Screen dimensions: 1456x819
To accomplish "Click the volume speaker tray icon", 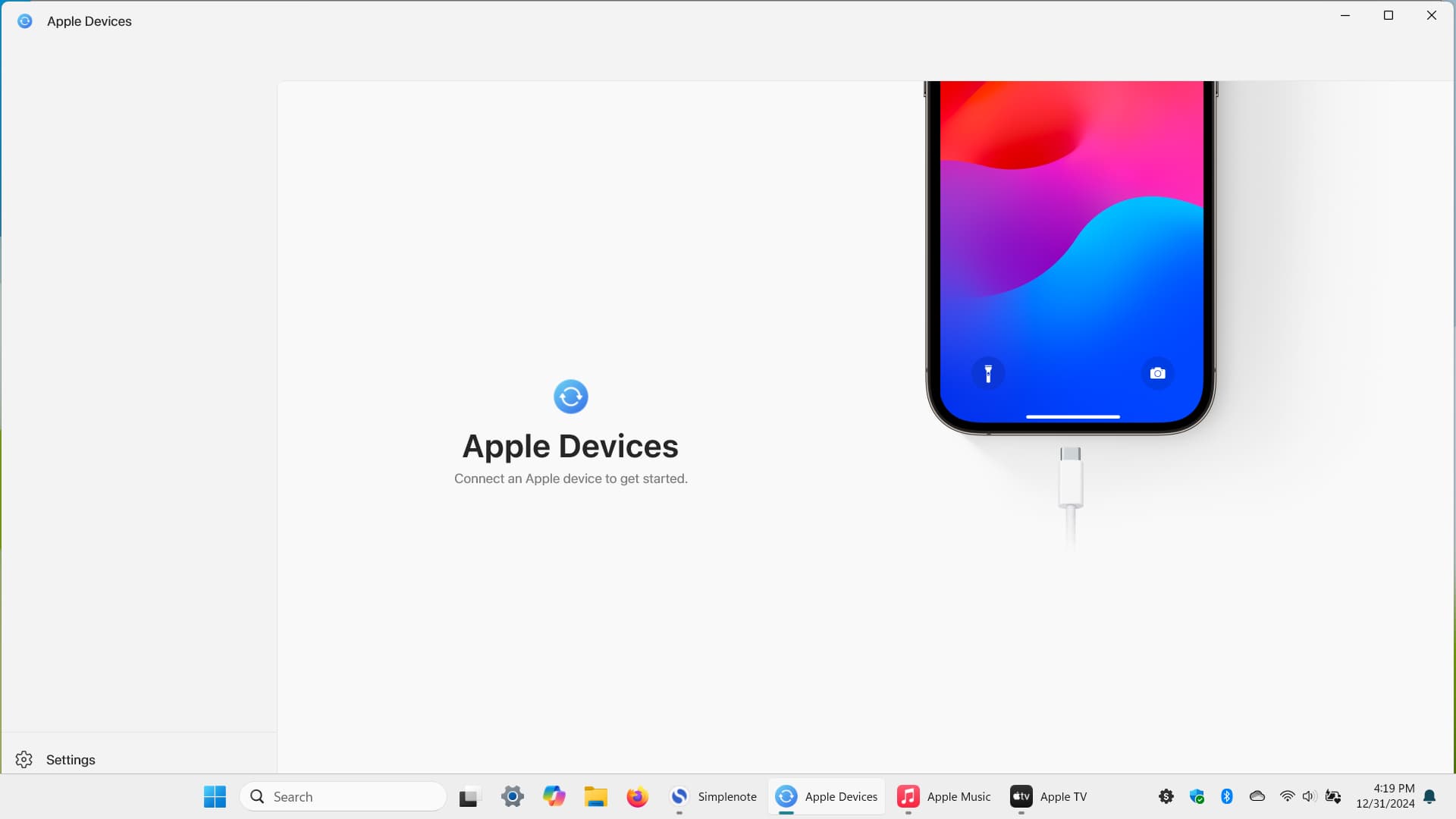I will [x=1309, y=796].
